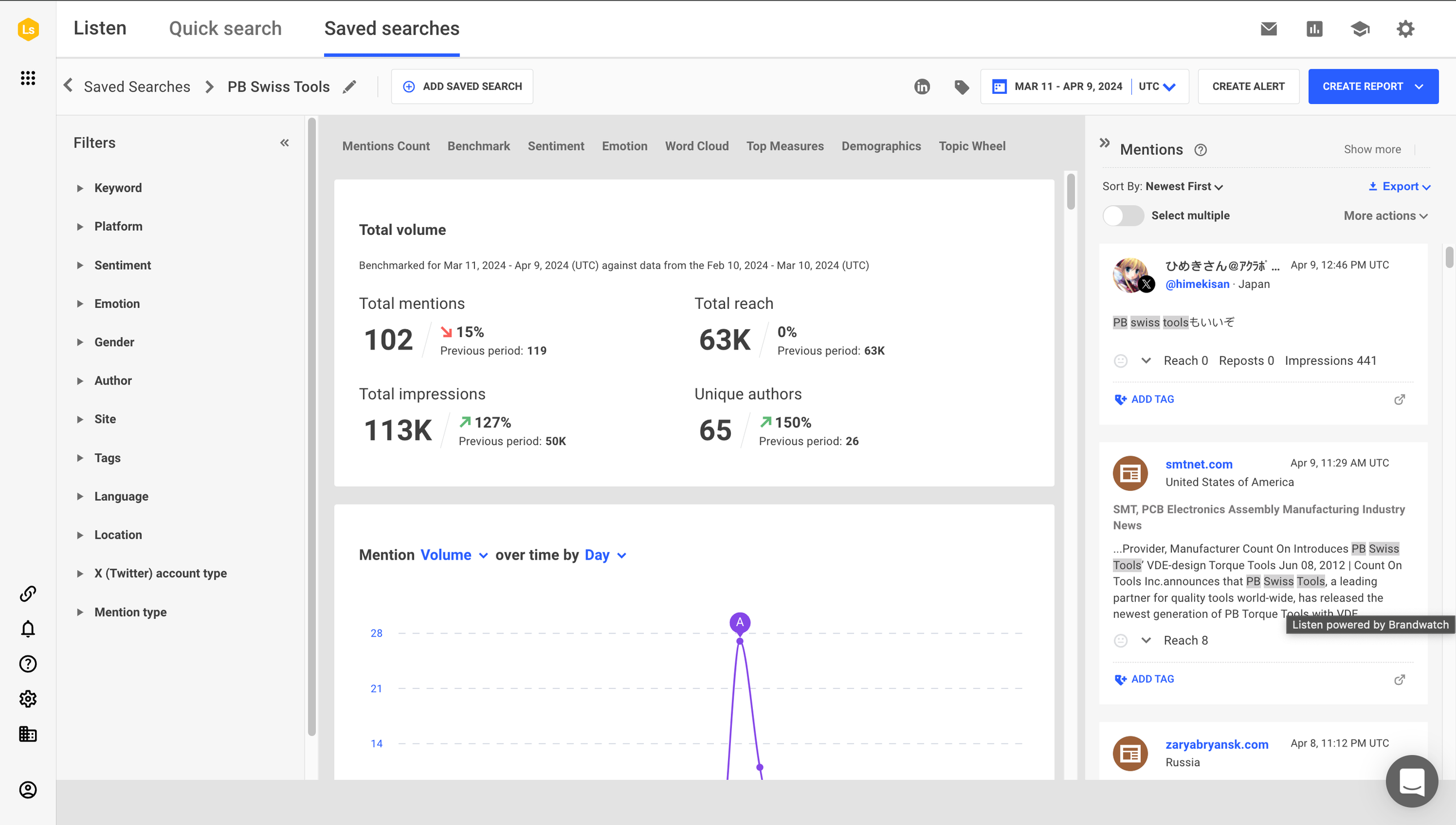
Task: Go back with the left arrow icon
Action: tap(68, 86)
